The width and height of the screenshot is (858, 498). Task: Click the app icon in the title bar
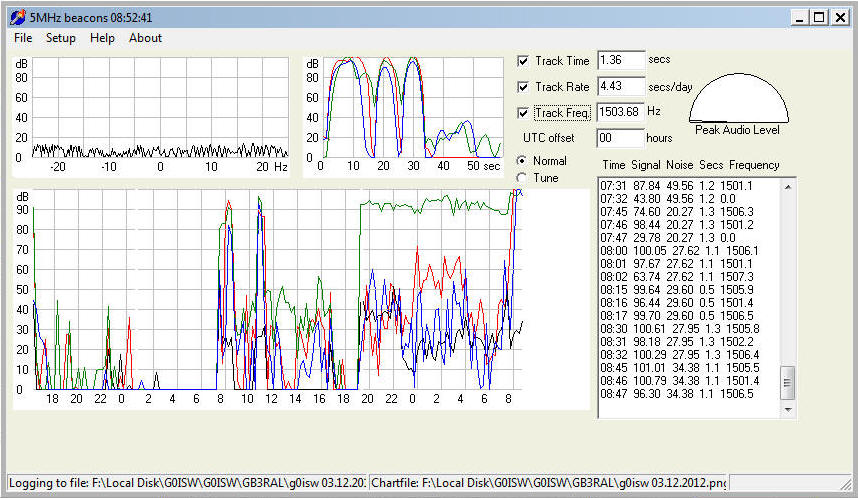click(x=17, y=17)
